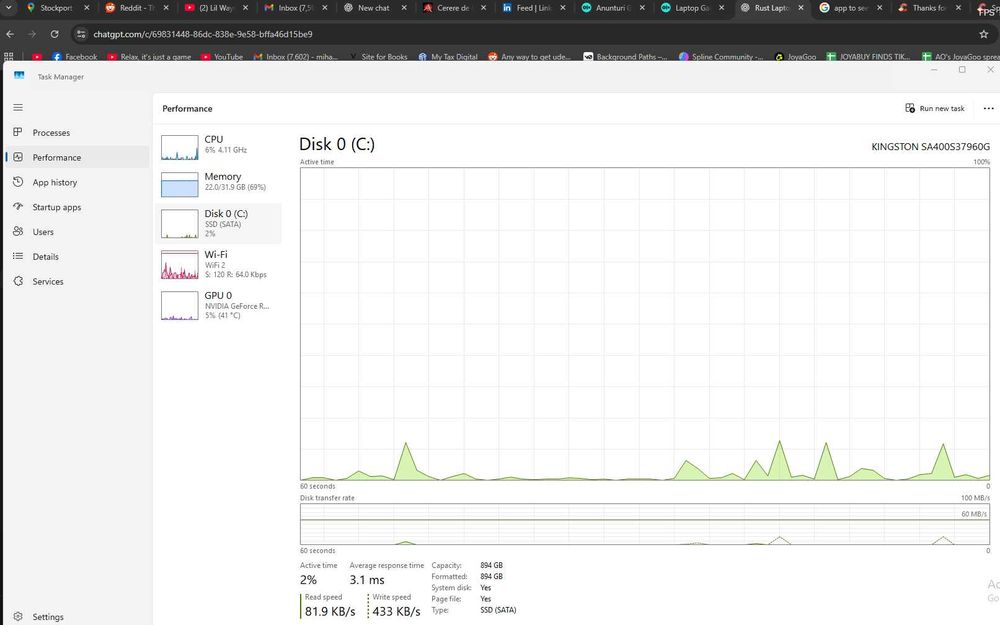Click the Disk 0 (C:) heading text
This screenshot has width=1000, height=625.
tap(337, 144)
